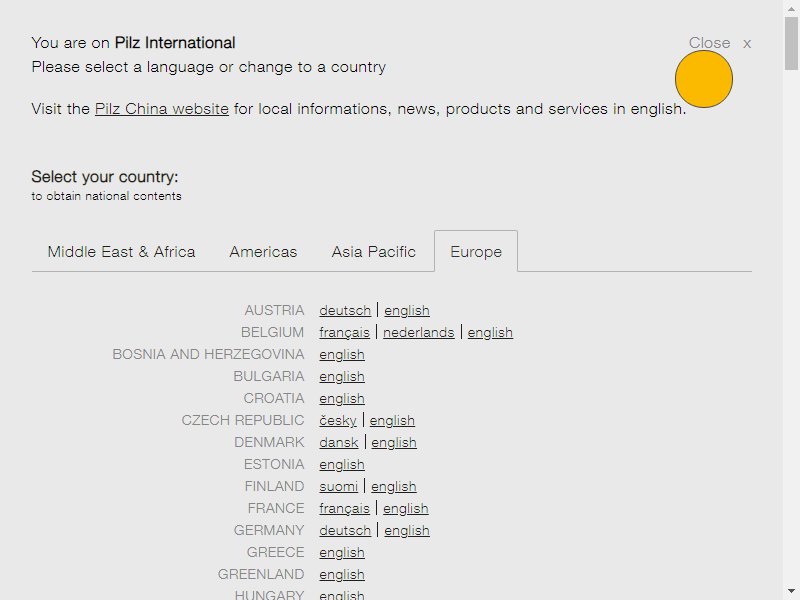Viewport: 800px width, 600px height.
Task: Click the ESTONIA country label
Action: pyautogui.click(x=274, y=464)
